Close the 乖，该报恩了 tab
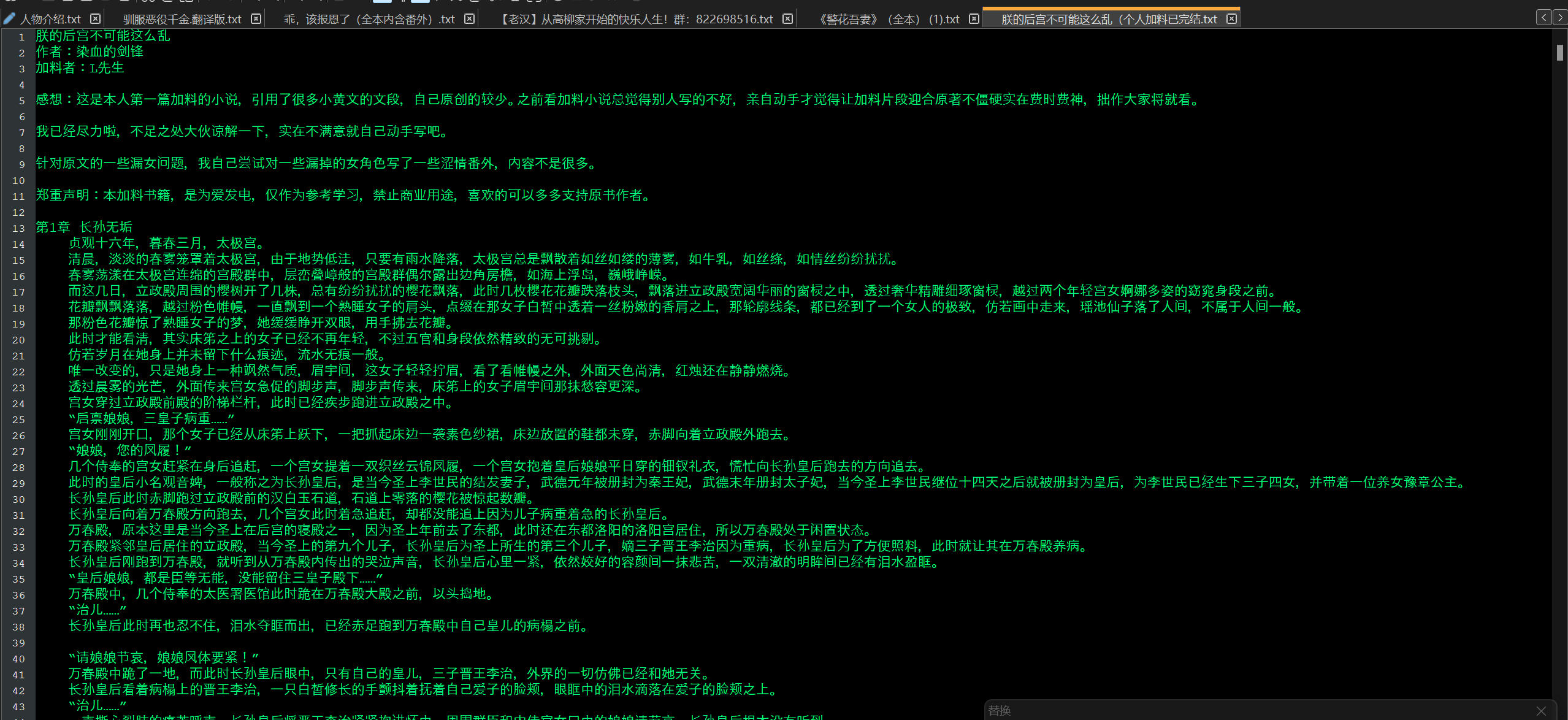This screenshot has width=1568, height=720. coord(469,19)
